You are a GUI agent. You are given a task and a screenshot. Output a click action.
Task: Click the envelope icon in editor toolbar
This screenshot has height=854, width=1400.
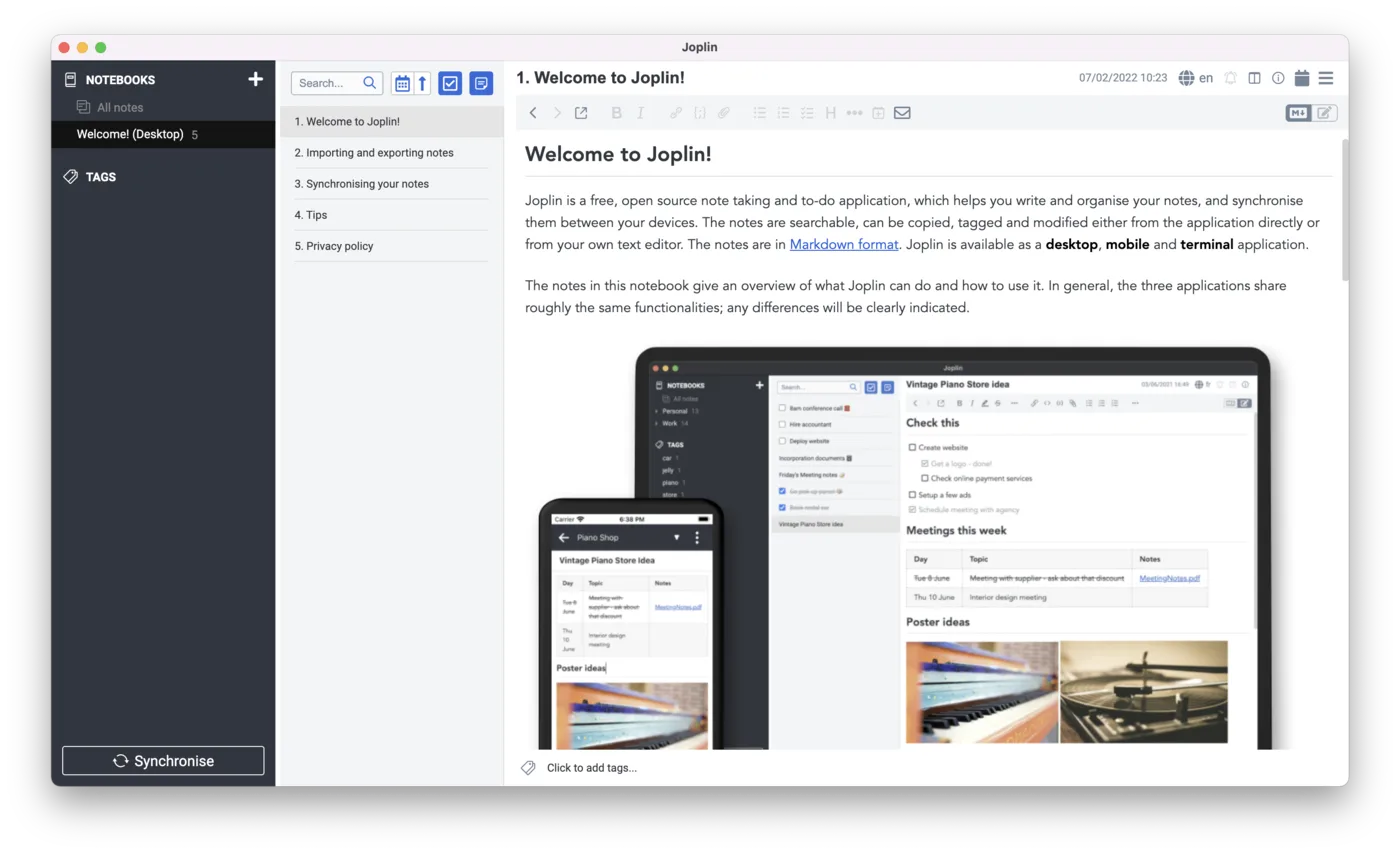tap(902, 113)
